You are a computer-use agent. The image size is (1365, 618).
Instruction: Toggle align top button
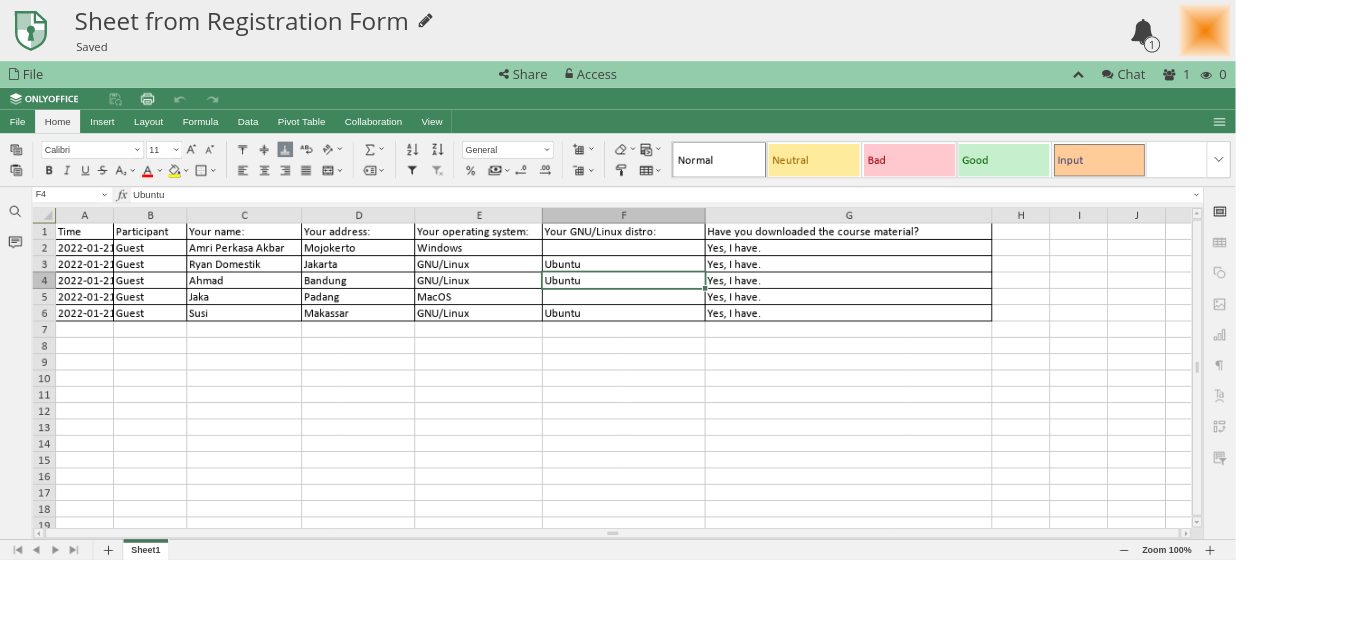click(x=243, y=150)
